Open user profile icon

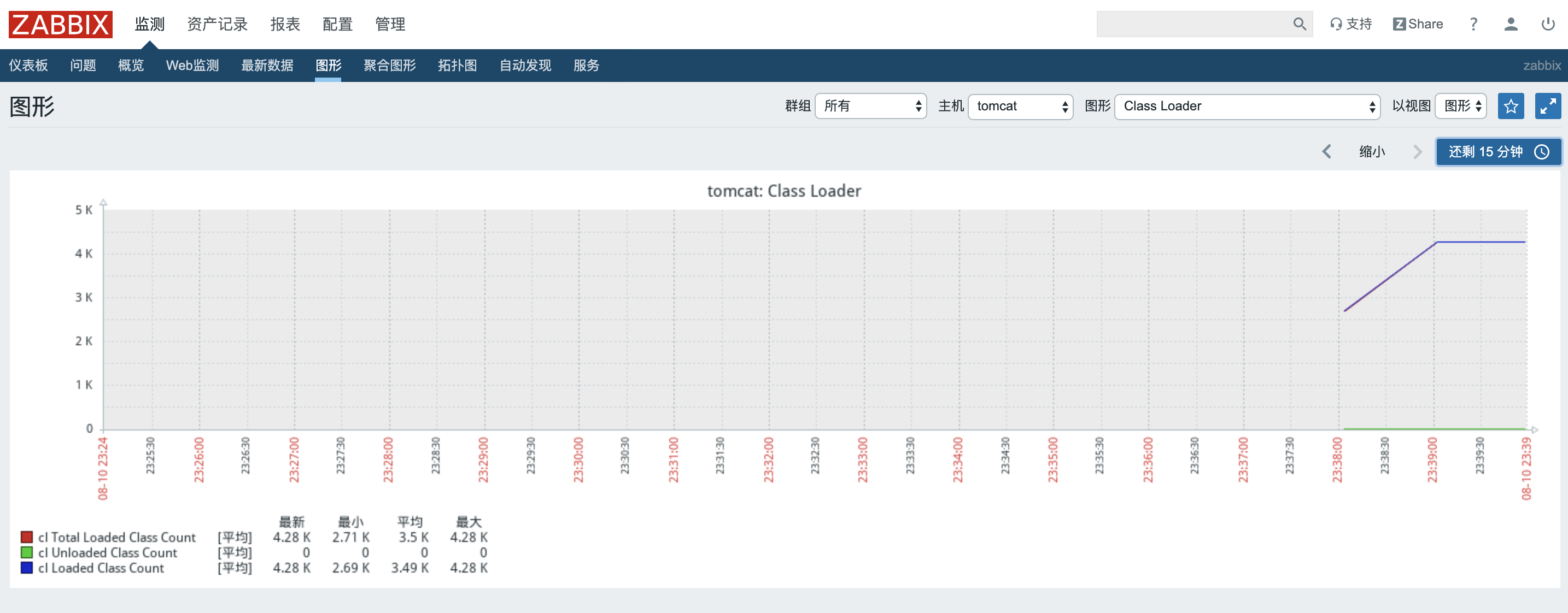(x=1511, y=23)
